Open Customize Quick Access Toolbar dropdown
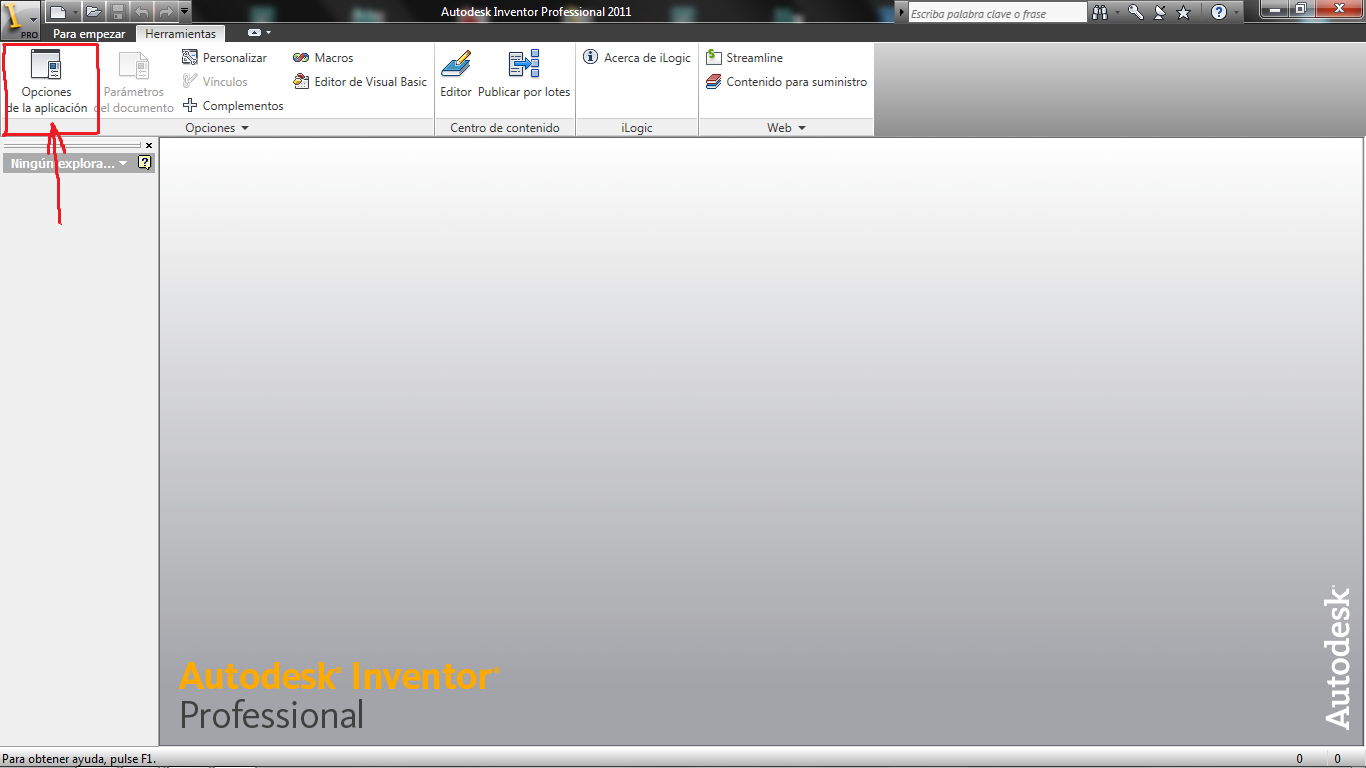Screen dimensions: 1366x768 (185, 12)
